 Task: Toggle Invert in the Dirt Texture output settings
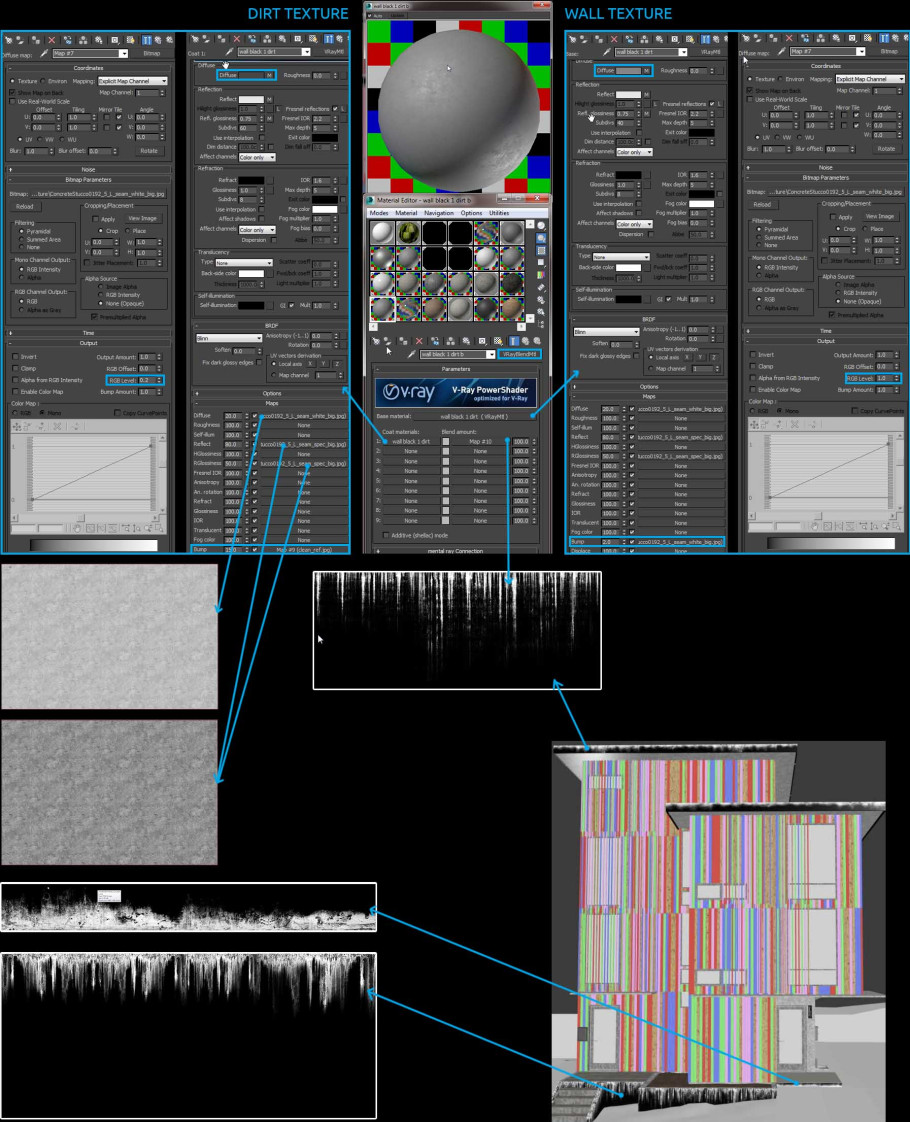(15, 356)
